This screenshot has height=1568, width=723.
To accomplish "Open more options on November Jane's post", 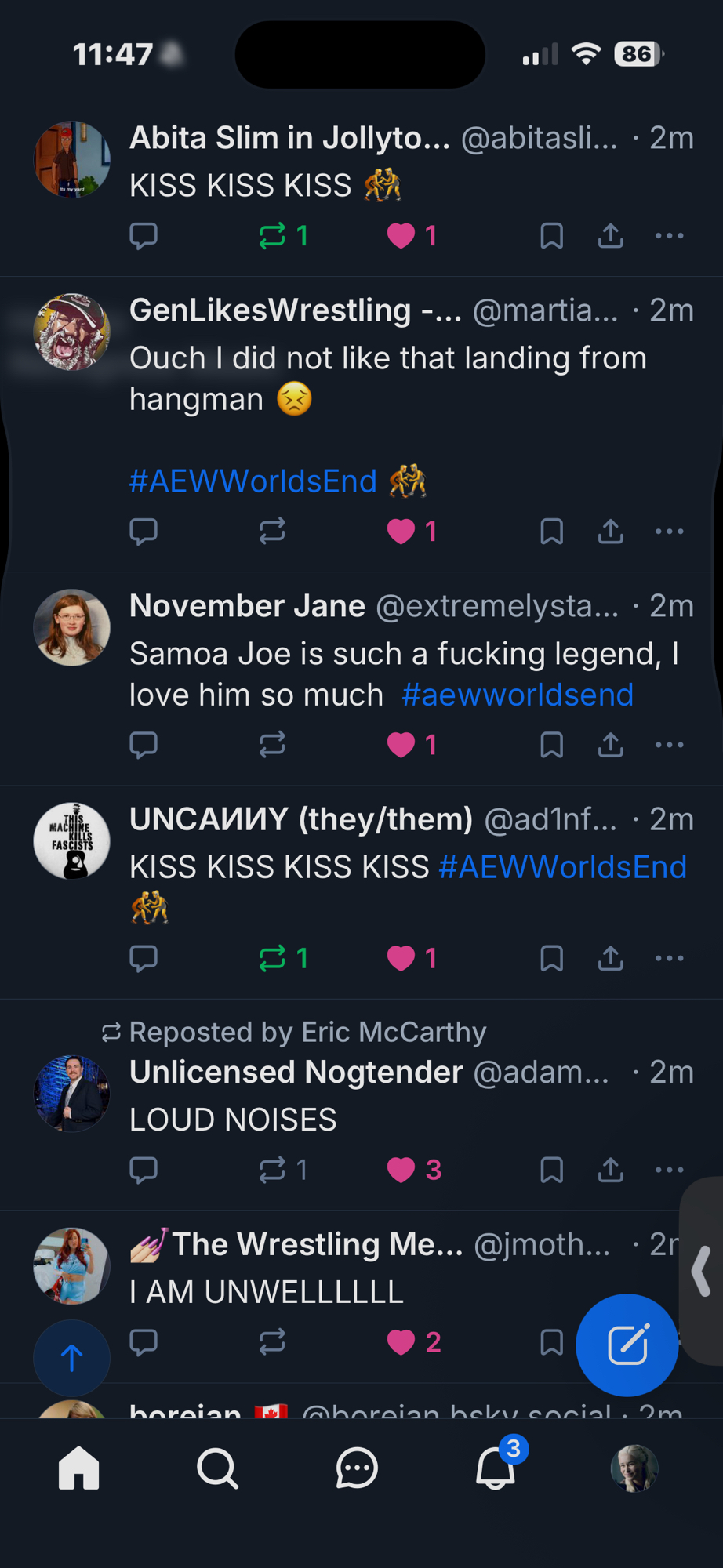I will (669, 745).
